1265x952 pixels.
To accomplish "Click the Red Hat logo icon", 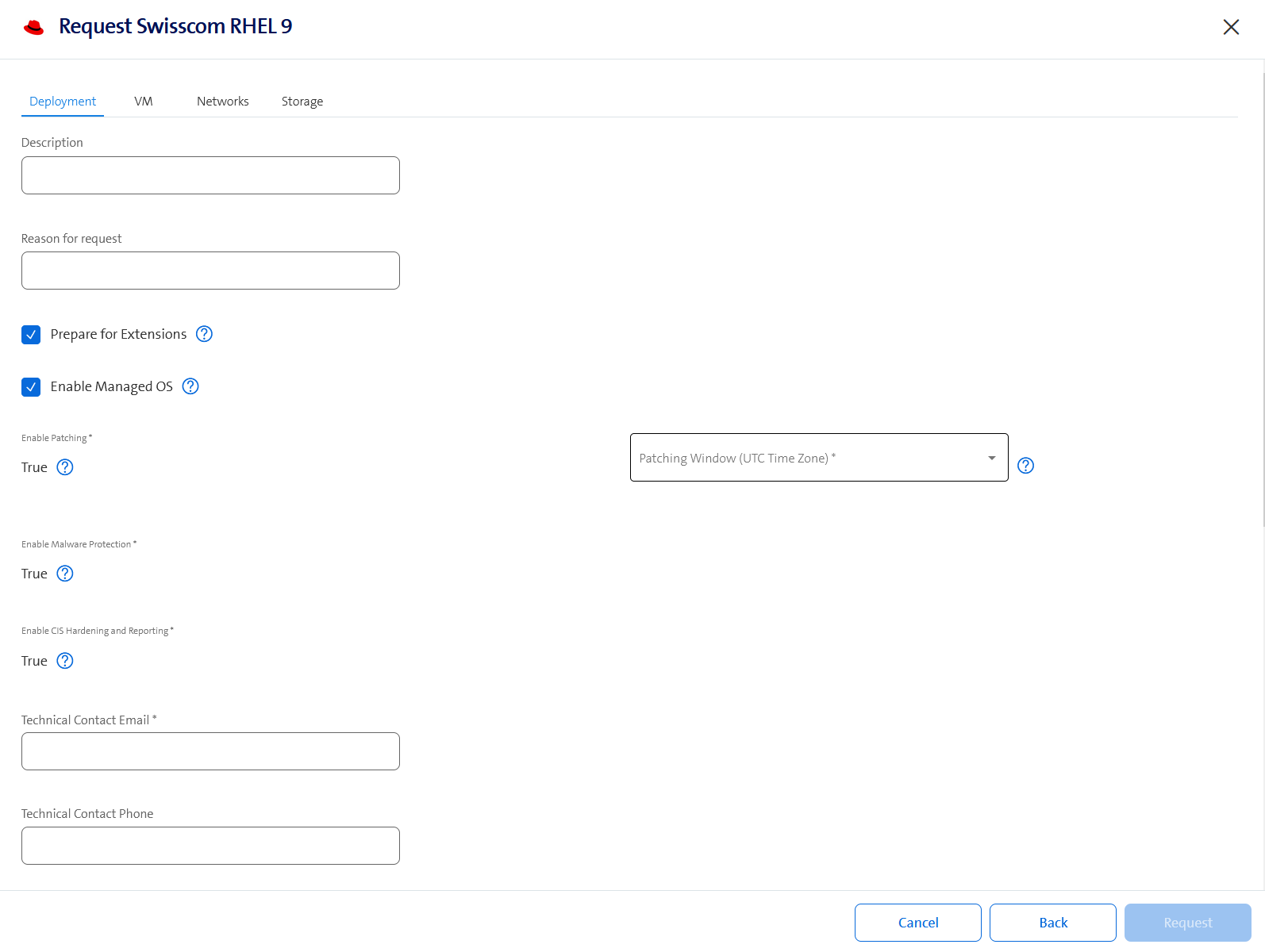I will coord(33,28).
